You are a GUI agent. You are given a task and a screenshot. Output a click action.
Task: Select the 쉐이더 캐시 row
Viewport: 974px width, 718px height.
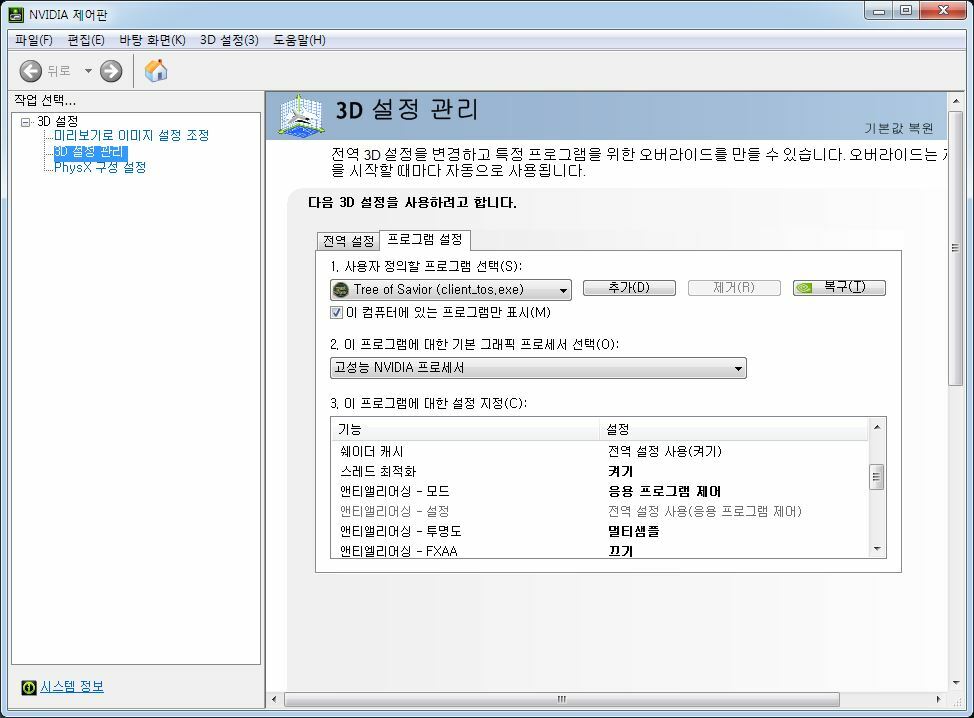600,452
